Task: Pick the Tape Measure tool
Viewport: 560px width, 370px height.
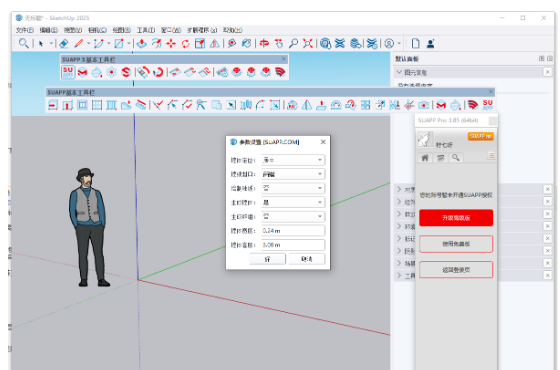Action: [232, 44]
